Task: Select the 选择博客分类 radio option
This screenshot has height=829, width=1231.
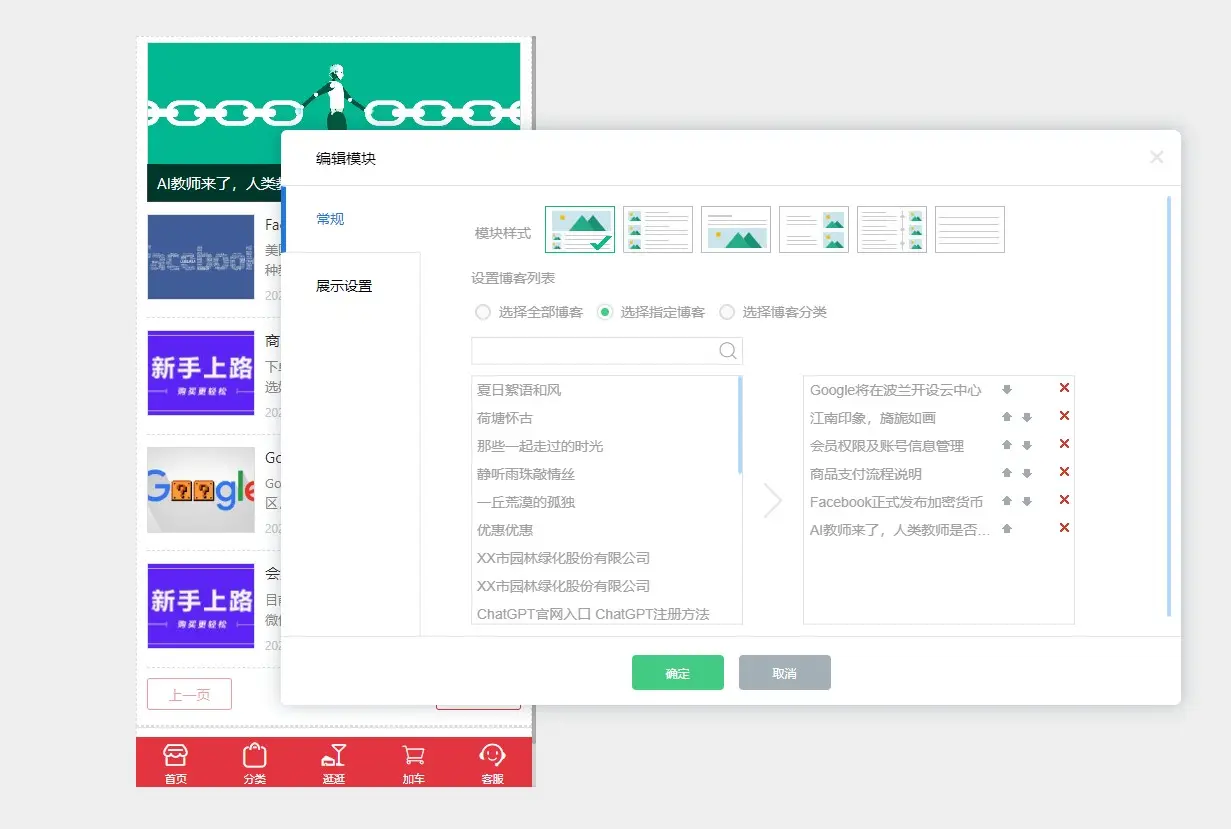Action: point(727,312)
